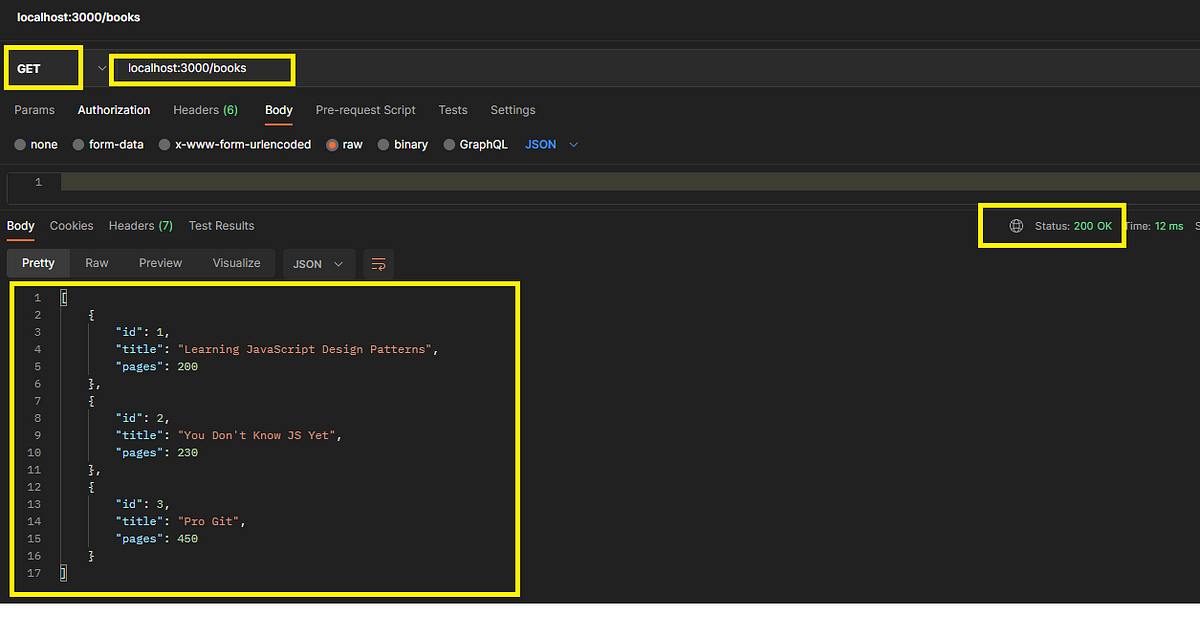This screenshot has width=1200, height=620.
Task: Open the Test Results tab
Action: tap(221, 226)
